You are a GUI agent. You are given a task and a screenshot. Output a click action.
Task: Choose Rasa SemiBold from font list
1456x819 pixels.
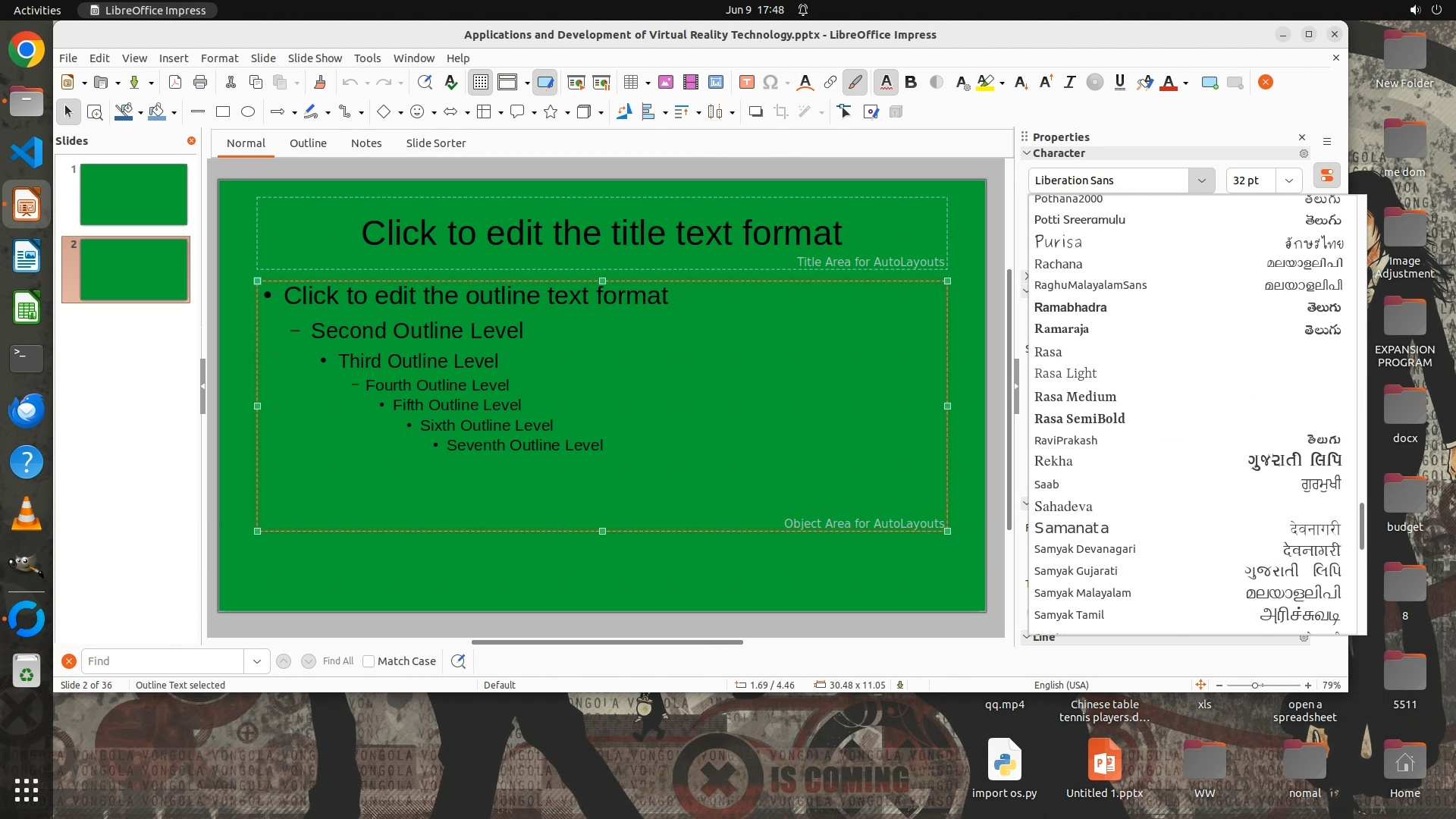(1079, 419)
